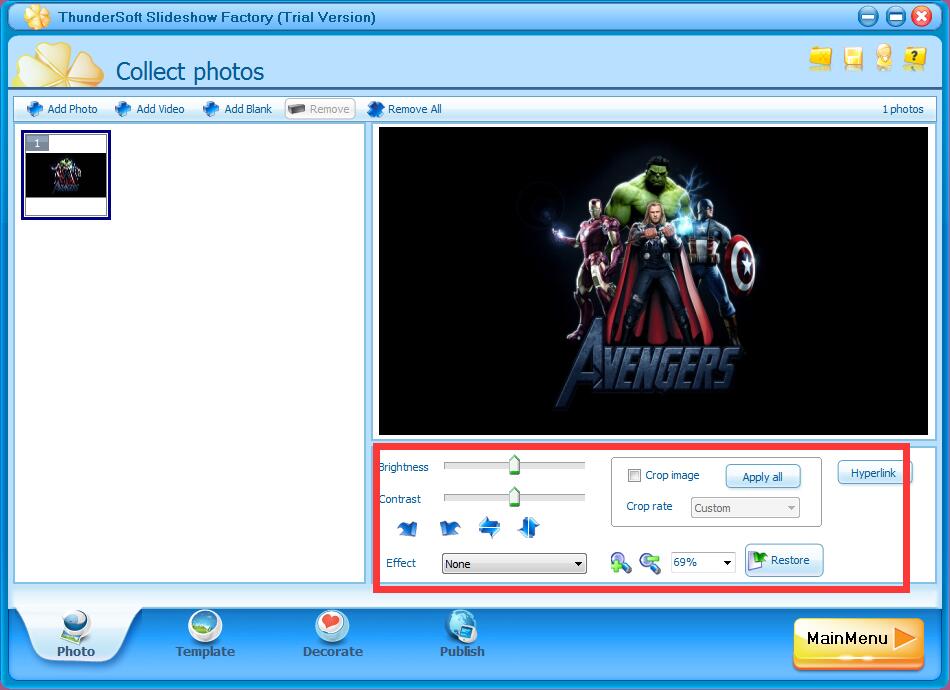Open the Effect dropdown showing None
Image resolution: width=950 pixels, height=690 pixels.
coord(513,563)
